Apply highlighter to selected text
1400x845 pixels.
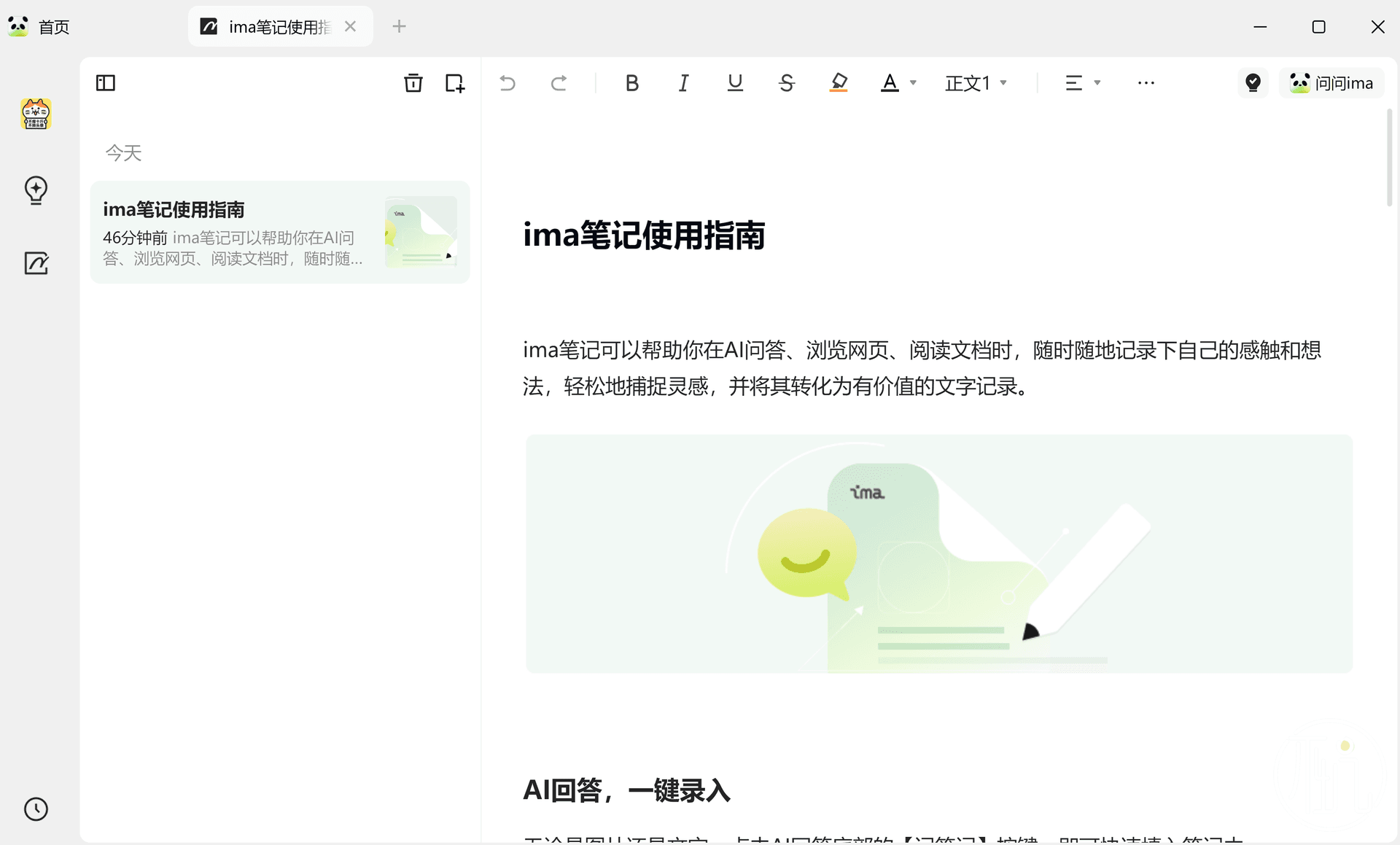[x=839, y=83]
